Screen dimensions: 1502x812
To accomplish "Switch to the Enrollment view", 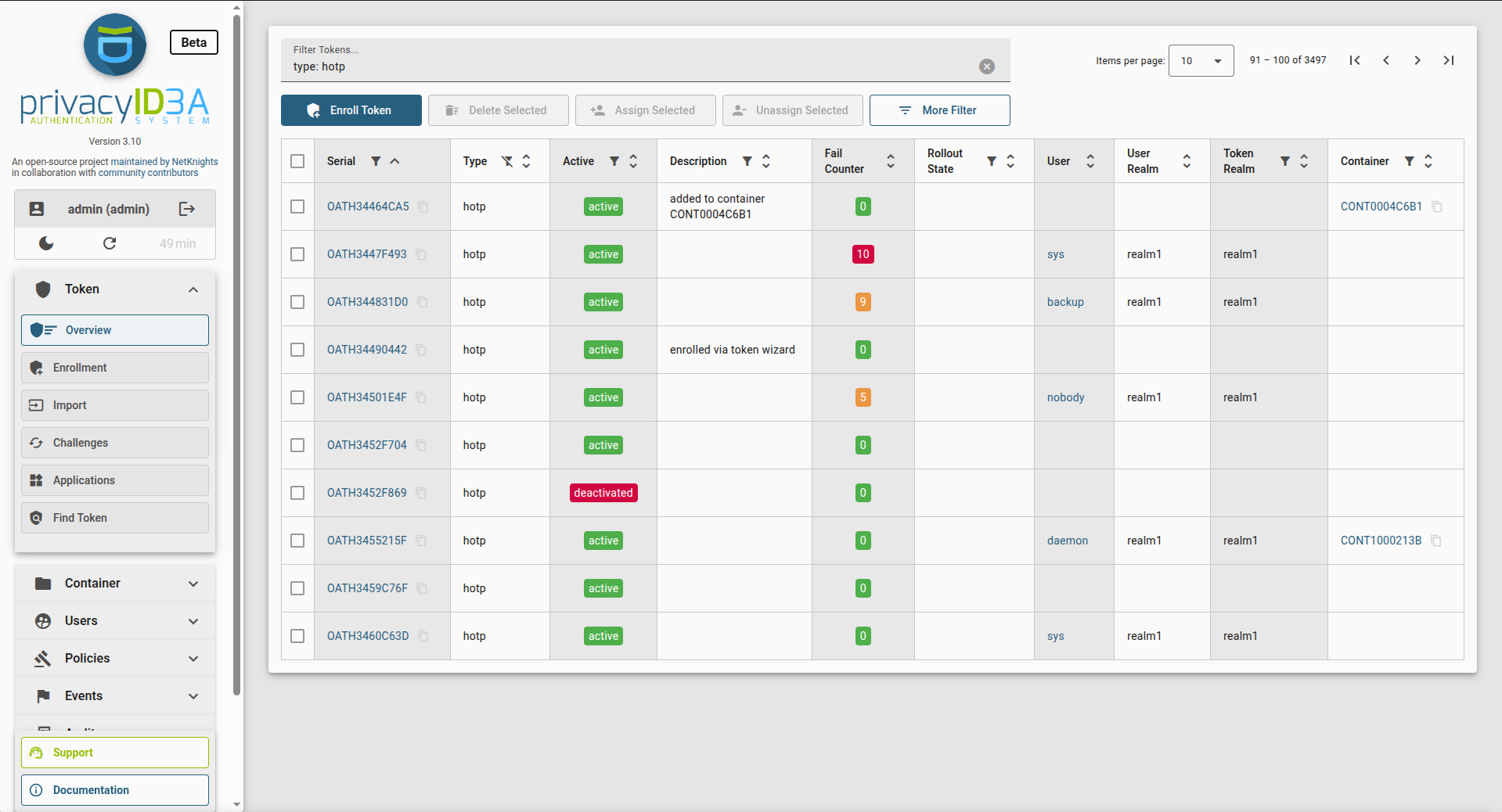I will (x=114, y=368).
